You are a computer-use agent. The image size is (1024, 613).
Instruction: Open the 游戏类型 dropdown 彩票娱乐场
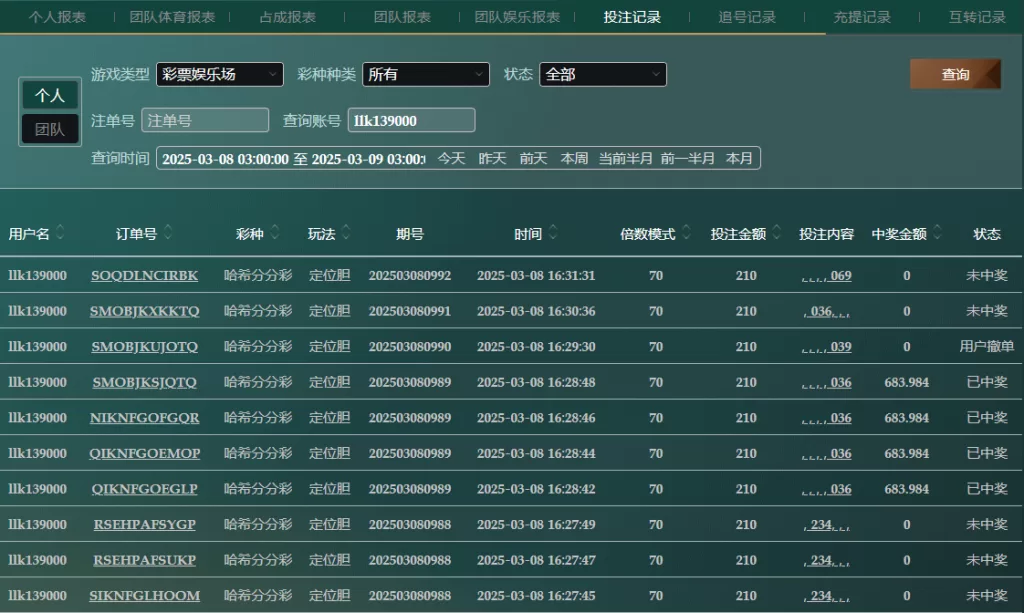[x=219, y=74]
